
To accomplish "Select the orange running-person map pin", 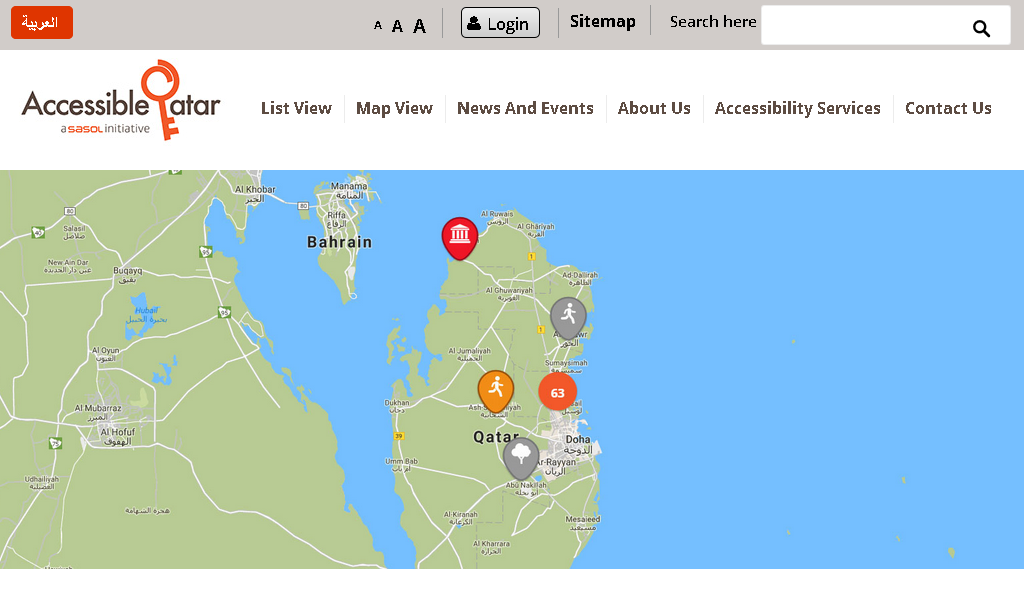I will coord(496,391).
